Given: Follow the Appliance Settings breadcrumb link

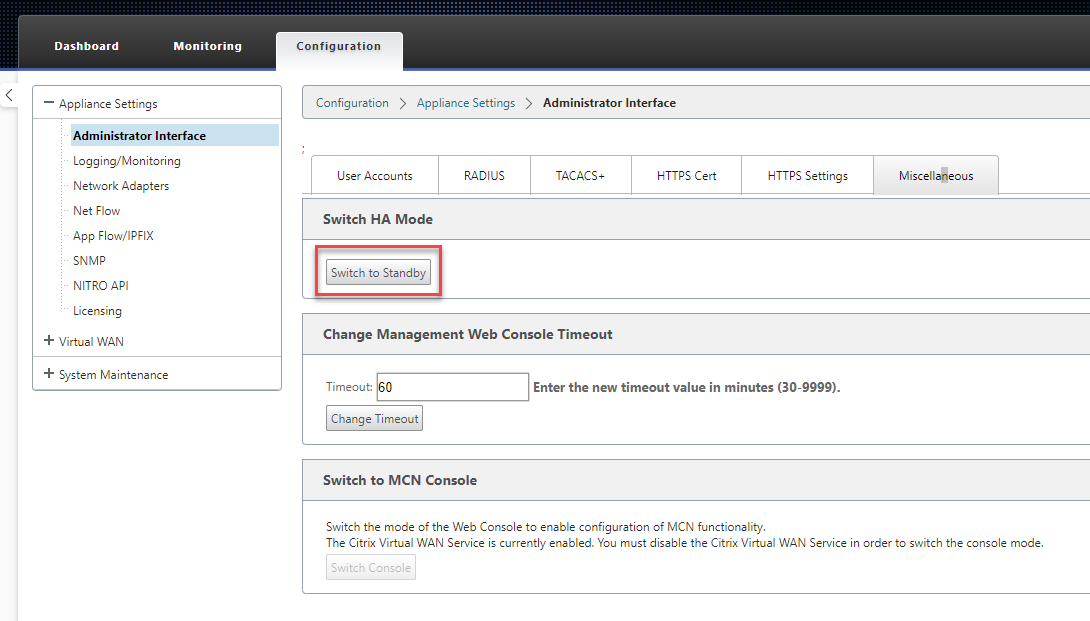Looking at the screenshot, I should 466,103.
